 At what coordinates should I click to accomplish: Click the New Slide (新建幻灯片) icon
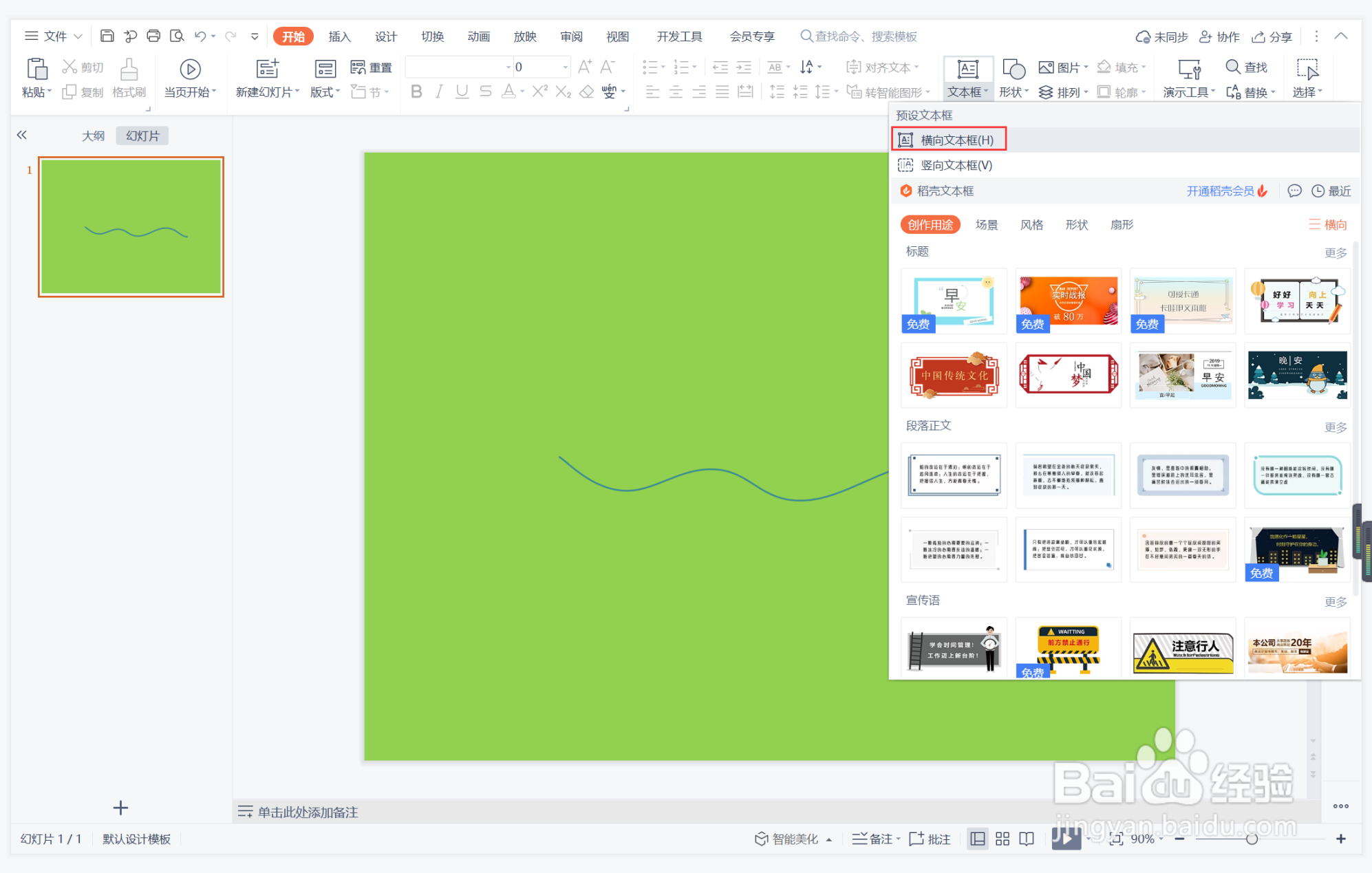pos(267,69)
